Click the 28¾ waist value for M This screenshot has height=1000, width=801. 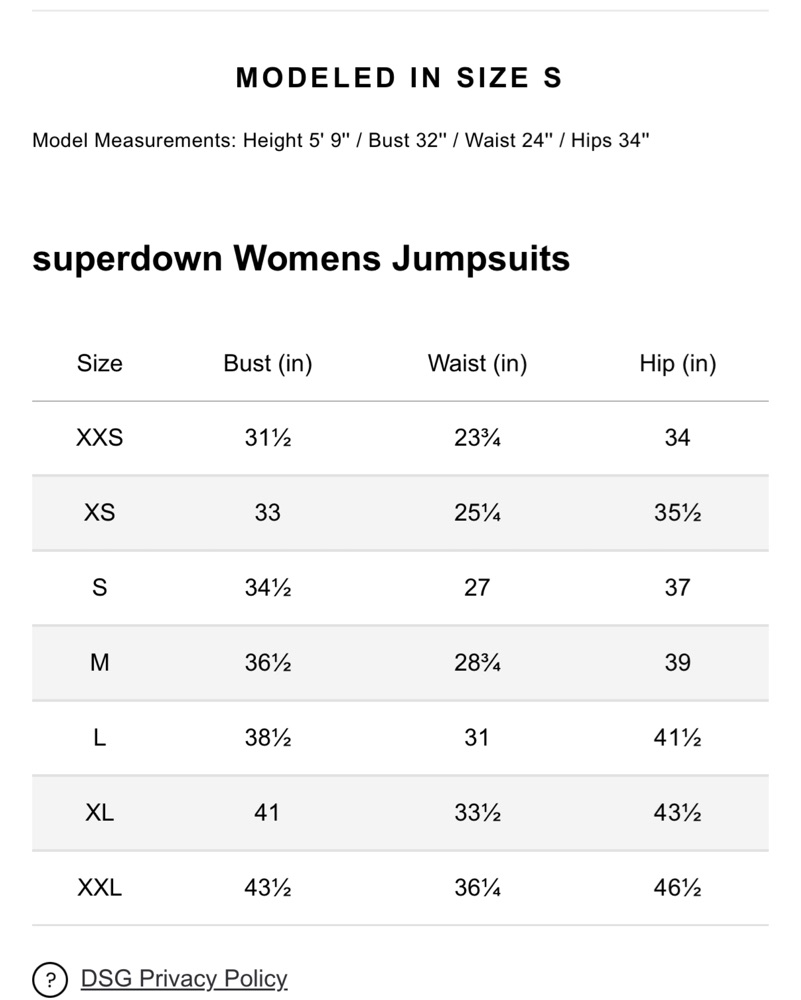pyautogui.click(x=477, y=663)
